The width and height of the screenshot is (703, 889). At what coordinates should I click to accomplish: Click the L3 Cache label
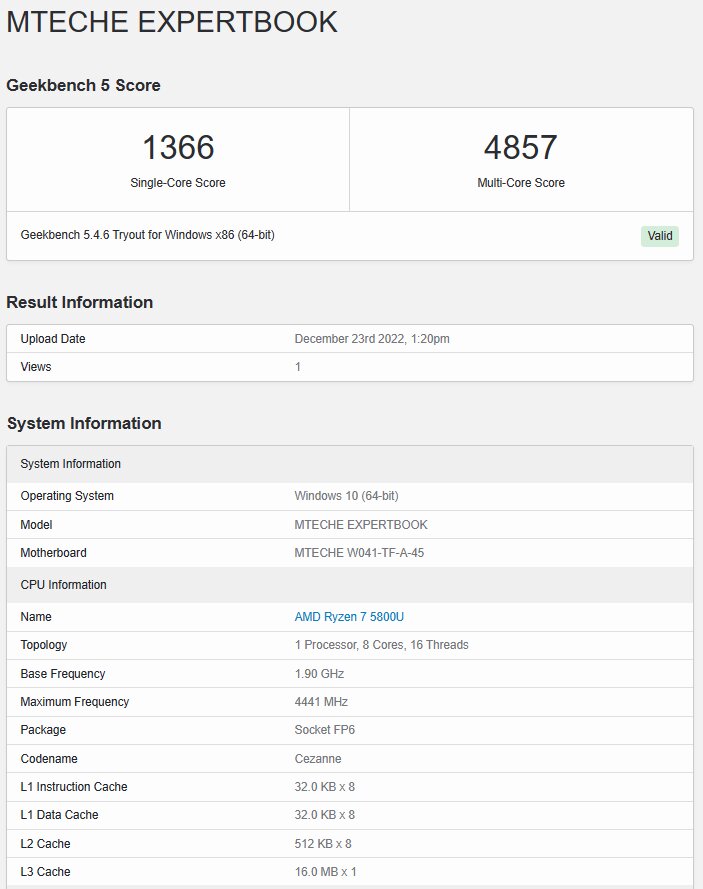click(x=45, y=872)
